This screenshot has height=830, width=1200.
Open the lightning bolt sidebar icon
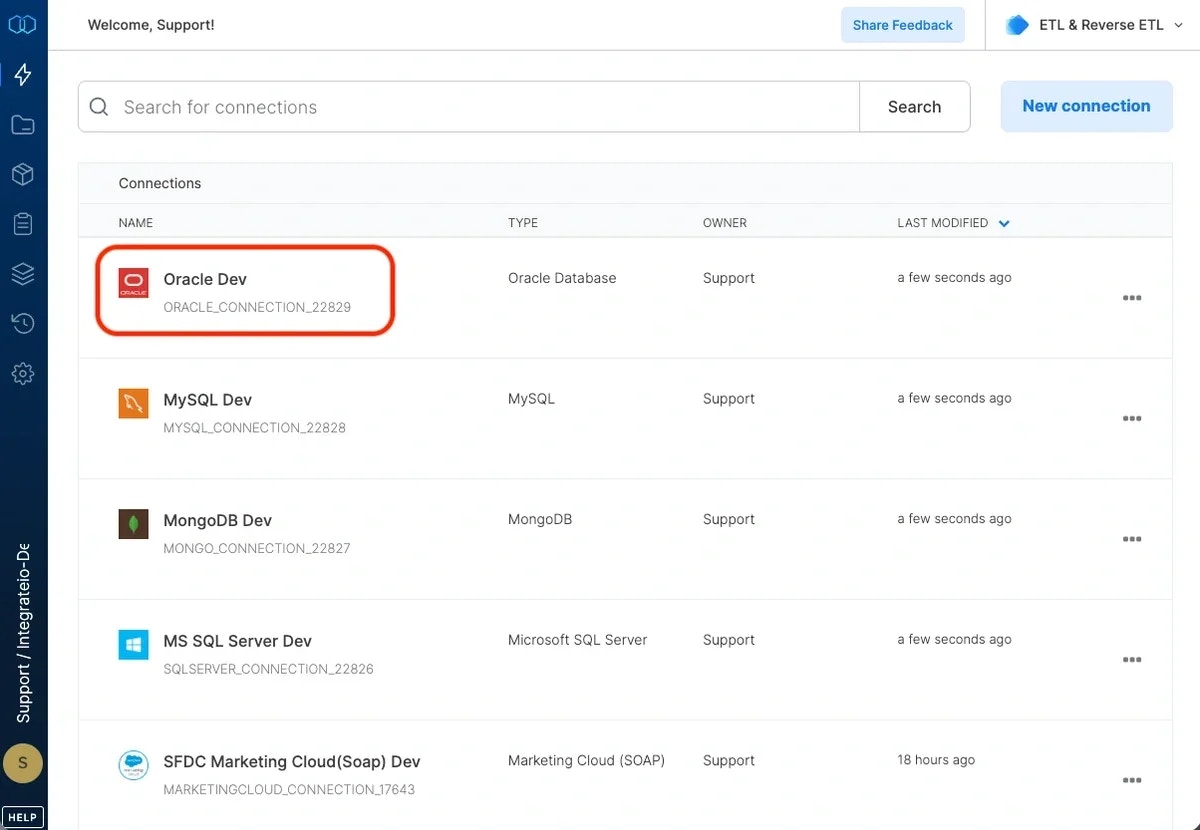(x=23, y=74)
